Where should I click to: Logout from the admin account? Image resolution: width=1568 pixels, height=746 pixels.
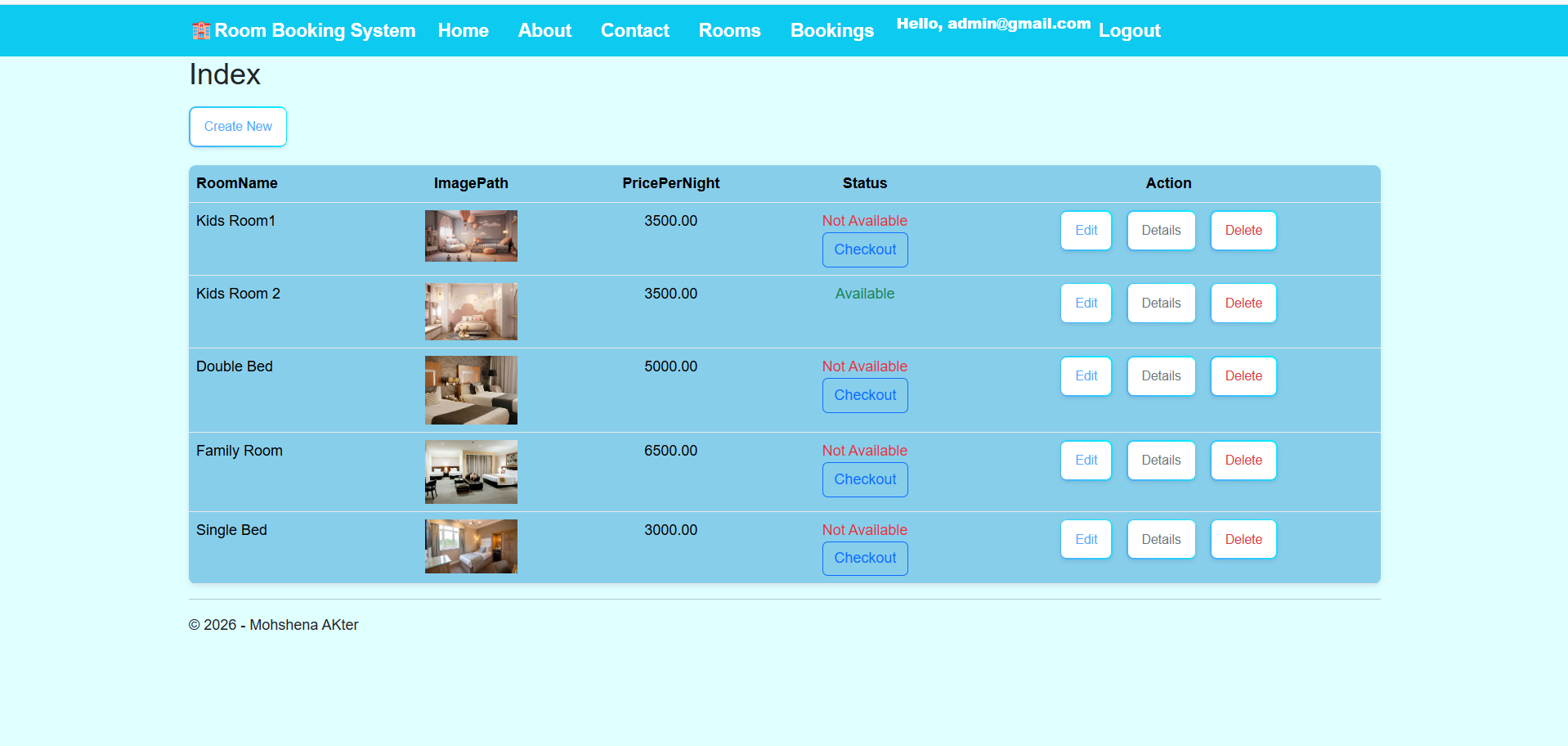(x=1129, y=30)
